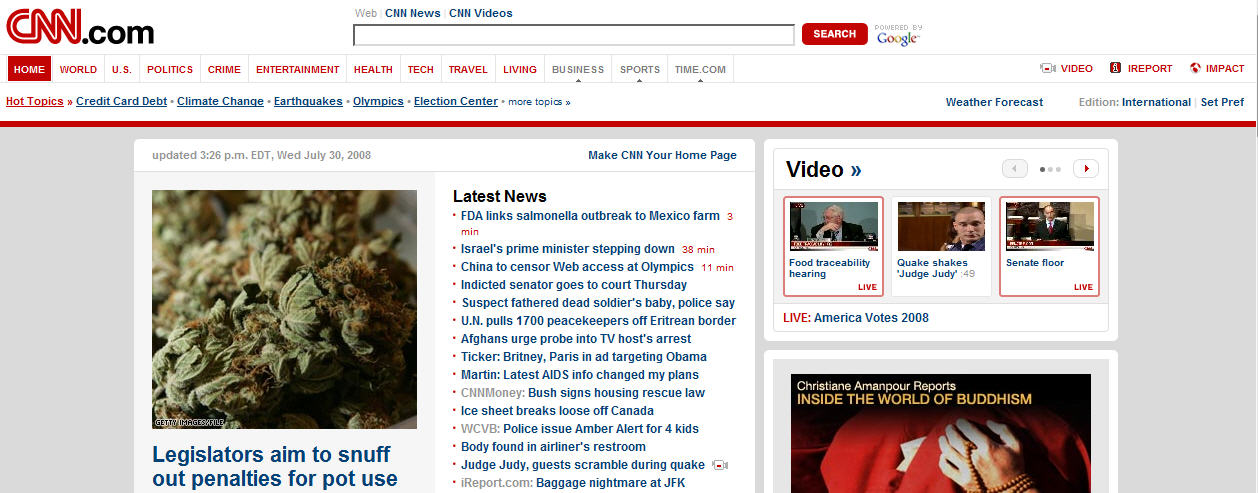Click the previous videos left arrow

1014,169
